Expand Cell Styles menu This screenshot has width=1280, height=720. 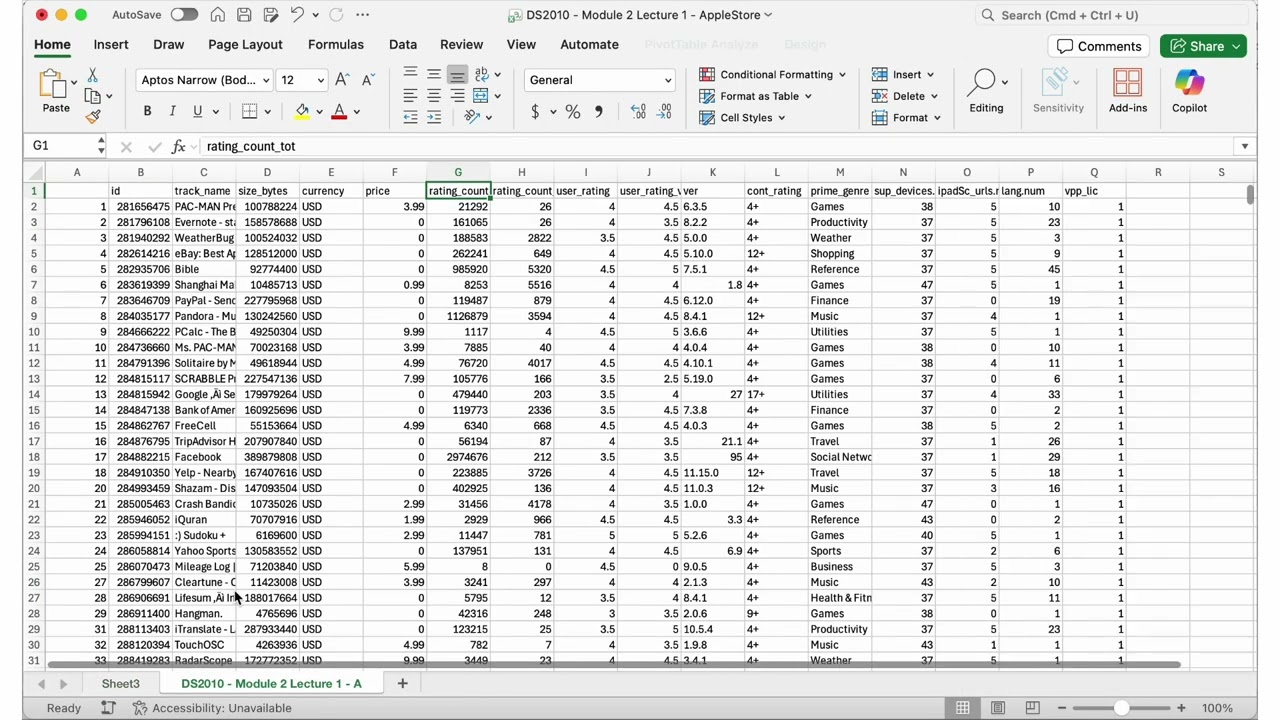[744, 117]
